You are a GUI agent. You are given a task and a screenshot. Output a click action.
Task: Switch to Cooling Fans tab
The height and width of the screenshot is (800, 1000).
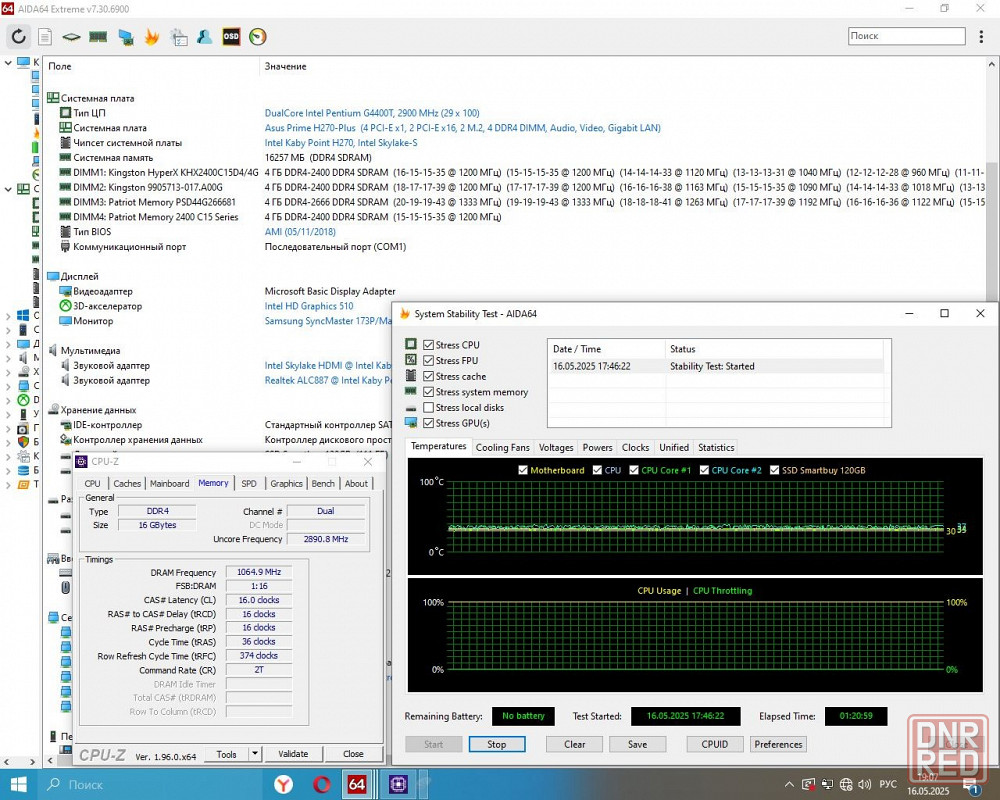click(503, 447)
